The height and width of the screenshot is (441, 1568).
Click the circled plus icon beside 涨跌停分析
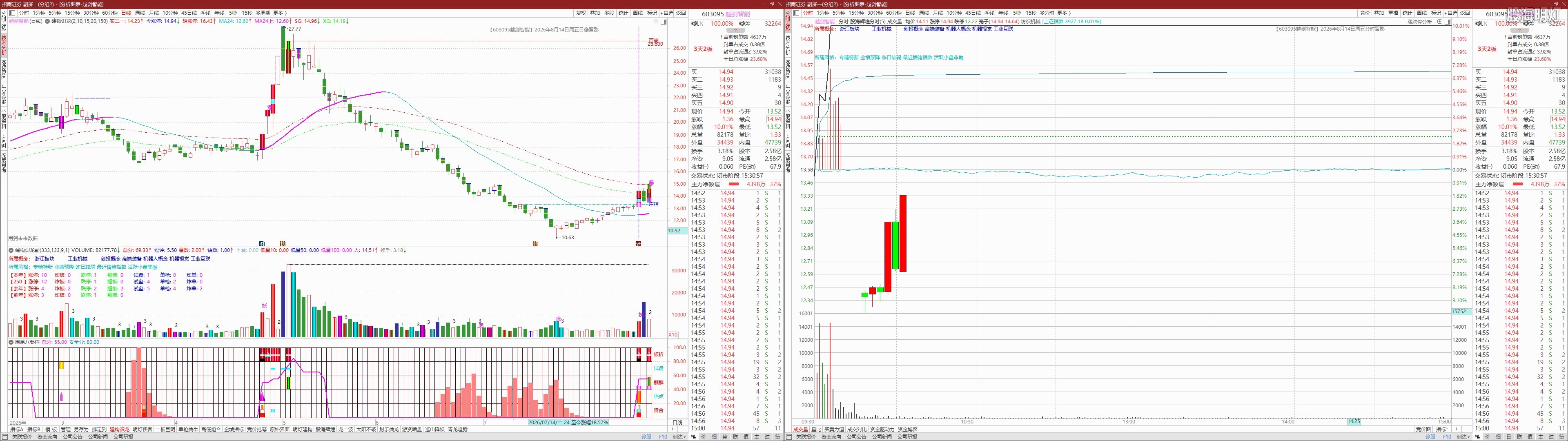[x=1439, y=21]
